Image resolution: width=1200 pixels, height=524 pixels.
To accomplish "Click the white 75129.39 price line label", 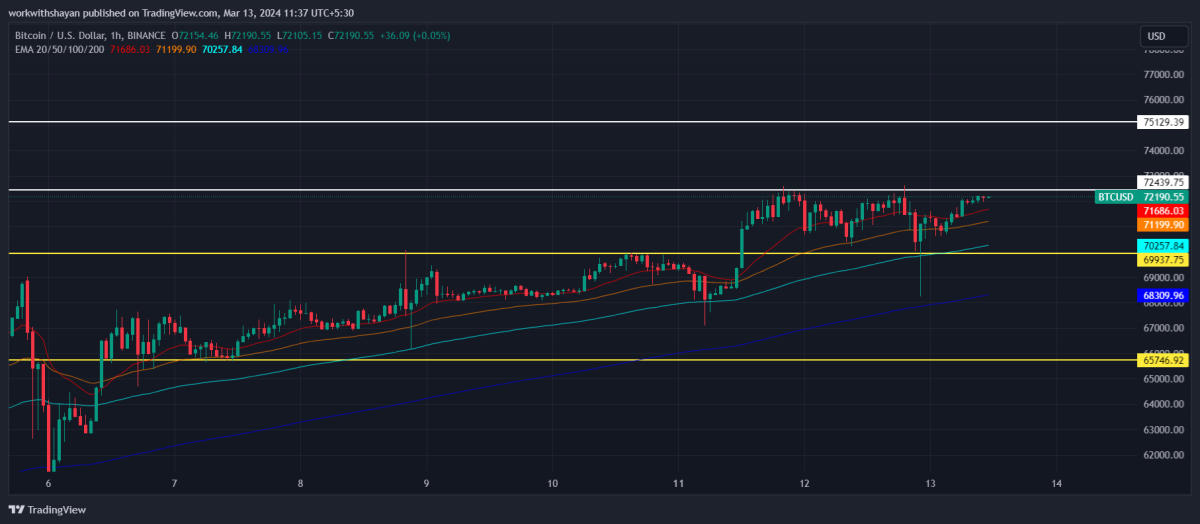I will point(1162,122).
